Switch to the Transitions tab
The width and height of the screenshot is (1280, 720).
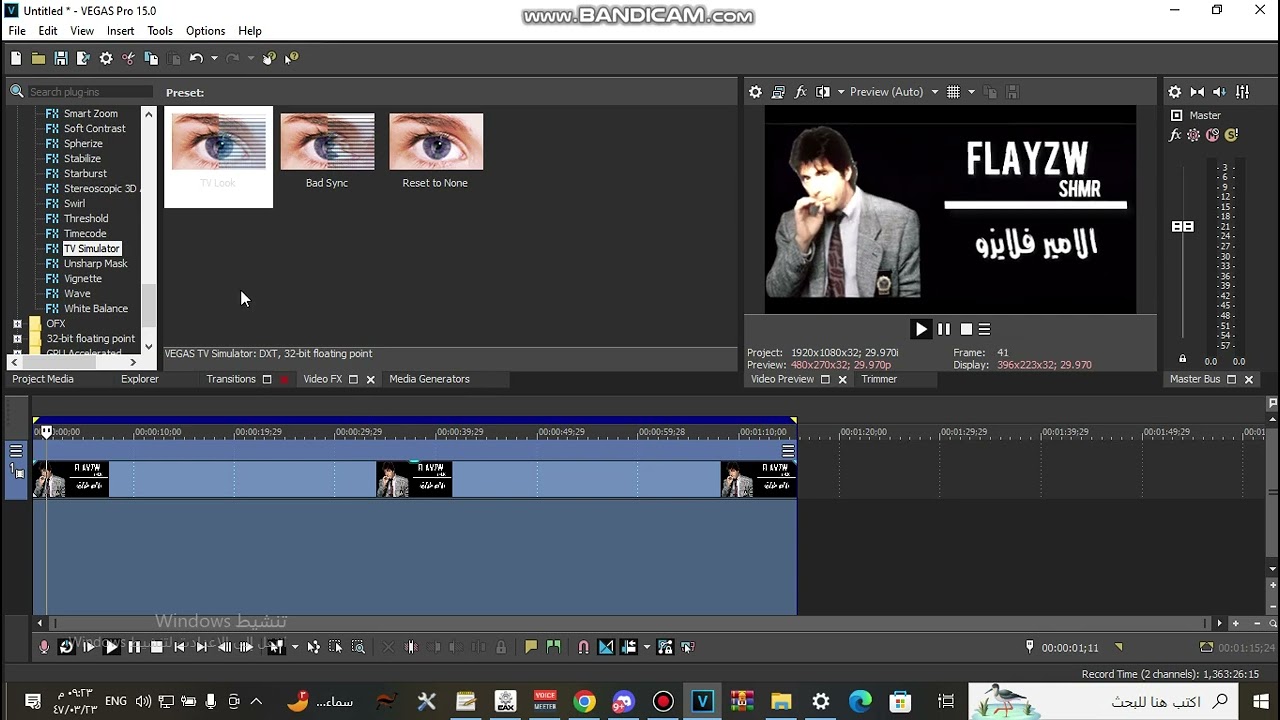[231, 379]
